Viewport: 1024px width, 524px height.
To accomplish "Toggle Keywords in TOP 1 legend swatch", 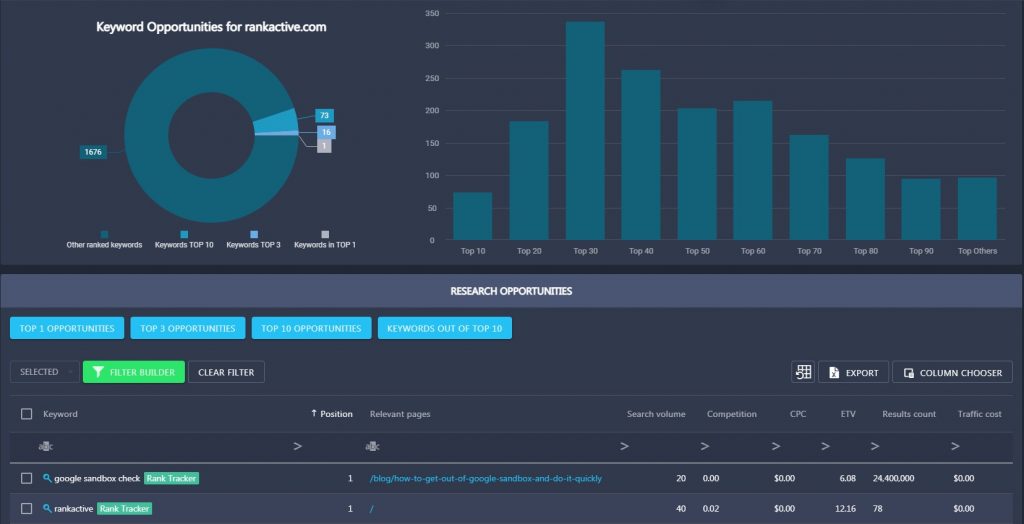I will point(325,234).
